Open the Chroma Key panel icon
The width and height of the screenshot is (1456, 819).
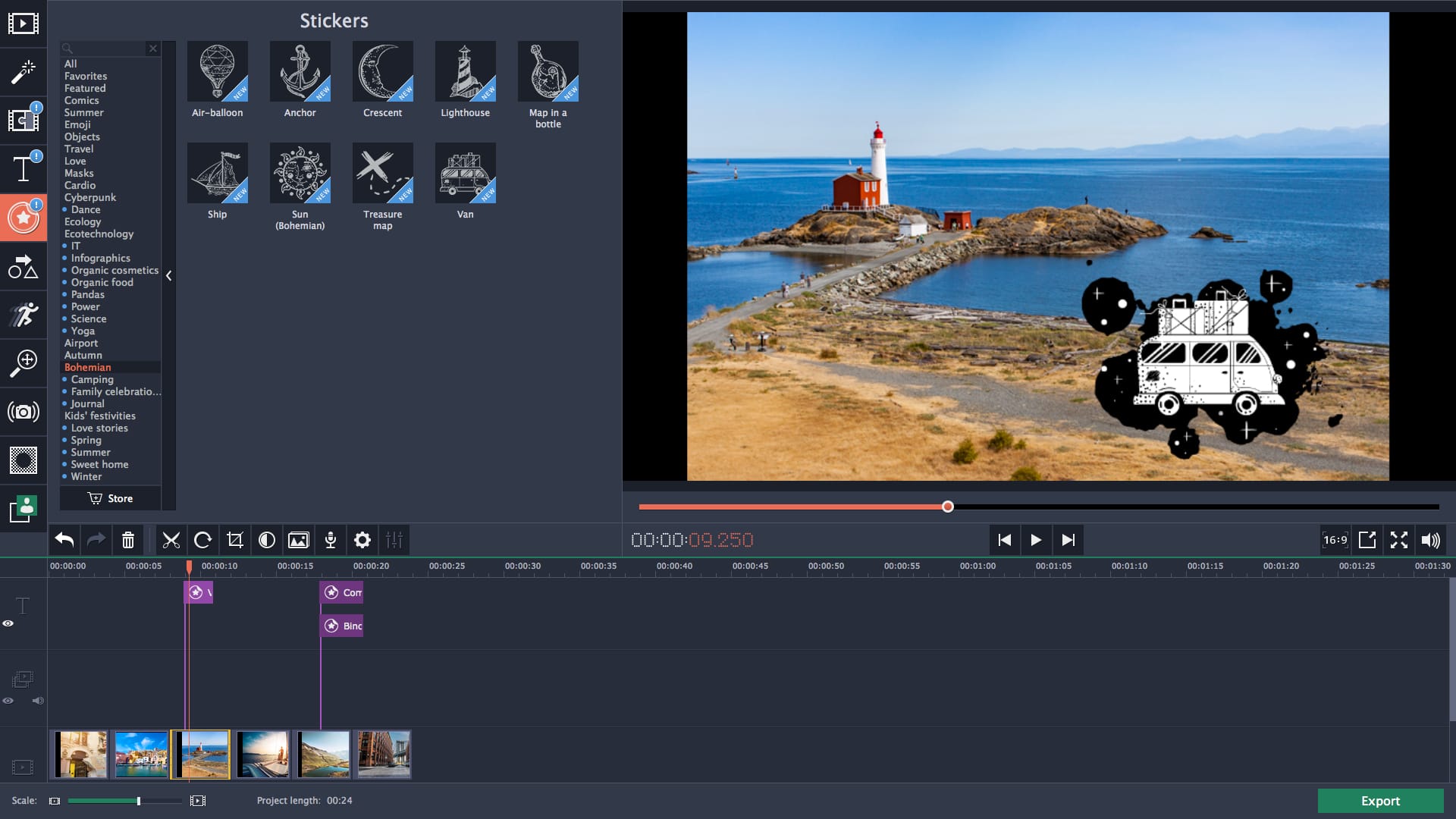pos(24,460)
